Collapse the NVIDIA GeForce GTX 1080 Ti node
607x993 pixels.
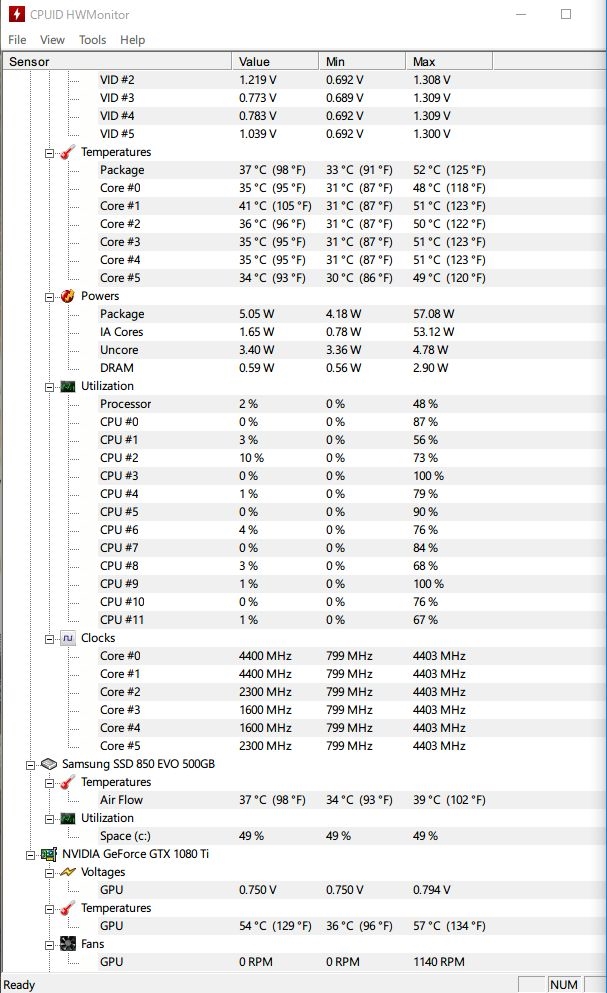pyautogui.click(x=30, y=855)
